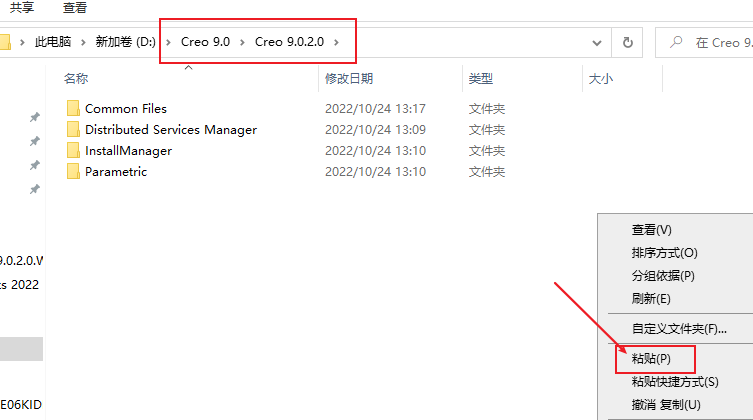Sort by 大小 column header
This screenshot has width=753, height=420.
[601, 79]
